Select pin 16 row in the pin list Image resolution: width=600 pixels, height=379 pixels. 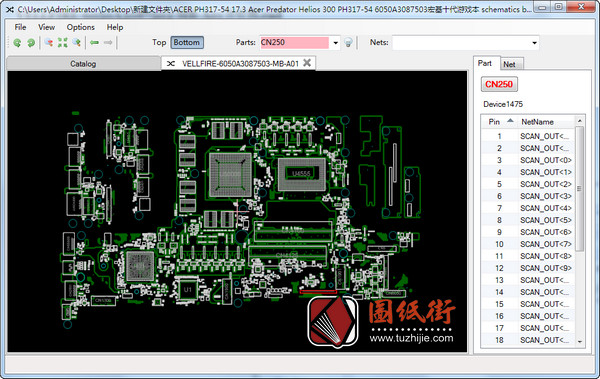(528, 316)
